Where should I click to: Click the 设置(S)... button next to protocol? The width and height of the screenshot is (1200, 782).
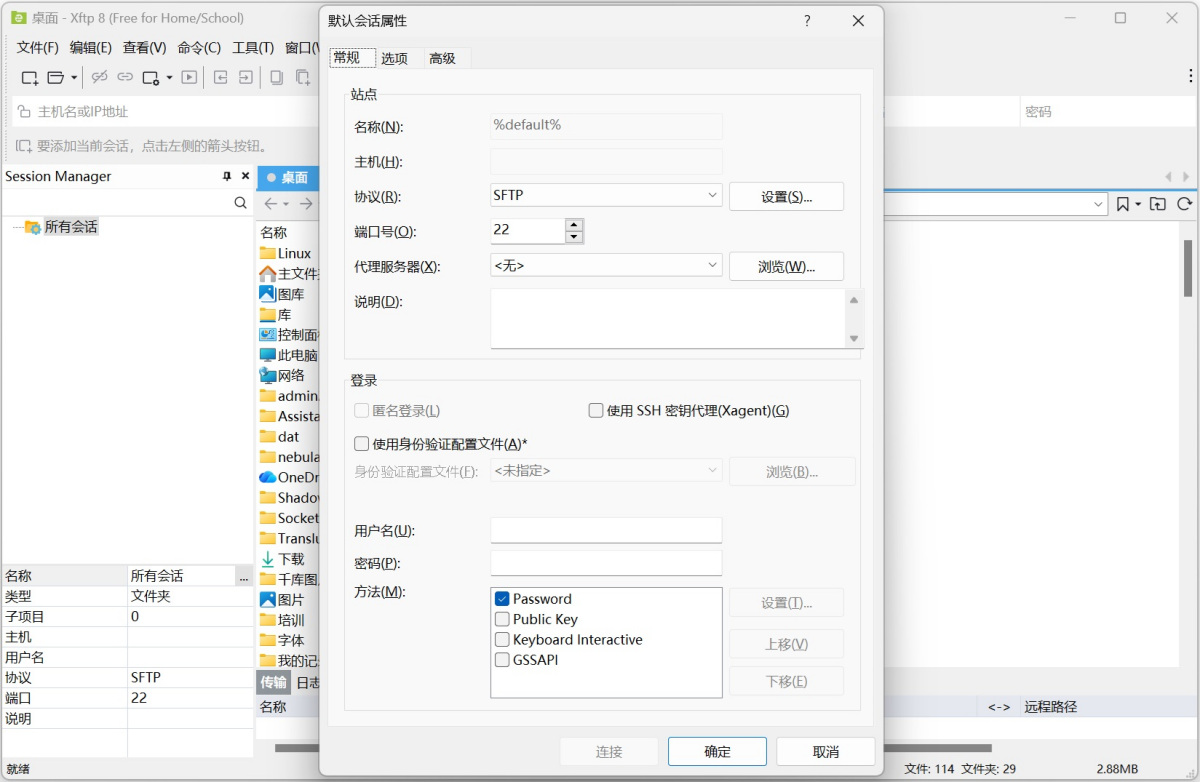pyautogui.click(x=786, y=197)
